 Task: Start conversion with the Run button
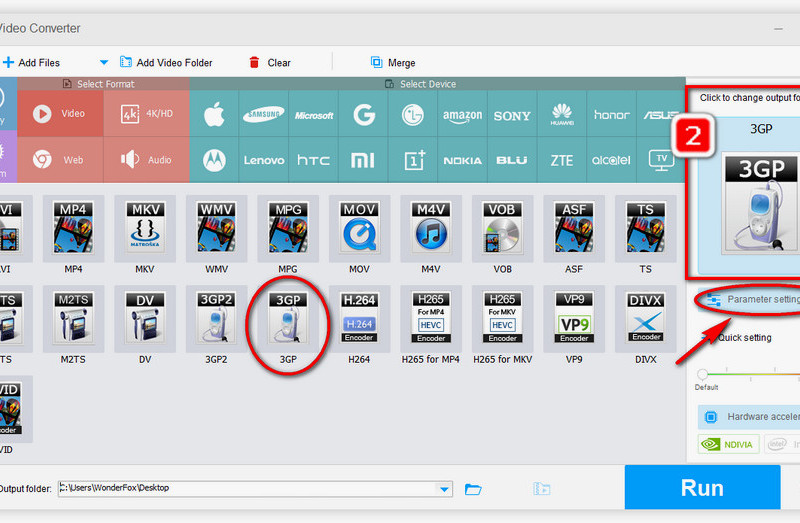coord(703,487)
